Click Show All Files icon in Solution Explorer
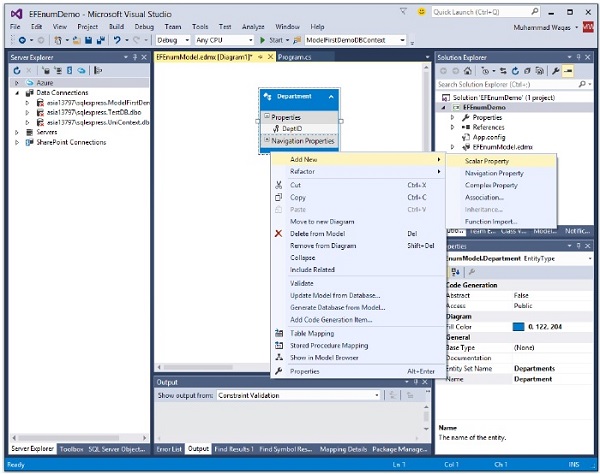The width and height of the screenshot is (600, 474). point(539,71)
